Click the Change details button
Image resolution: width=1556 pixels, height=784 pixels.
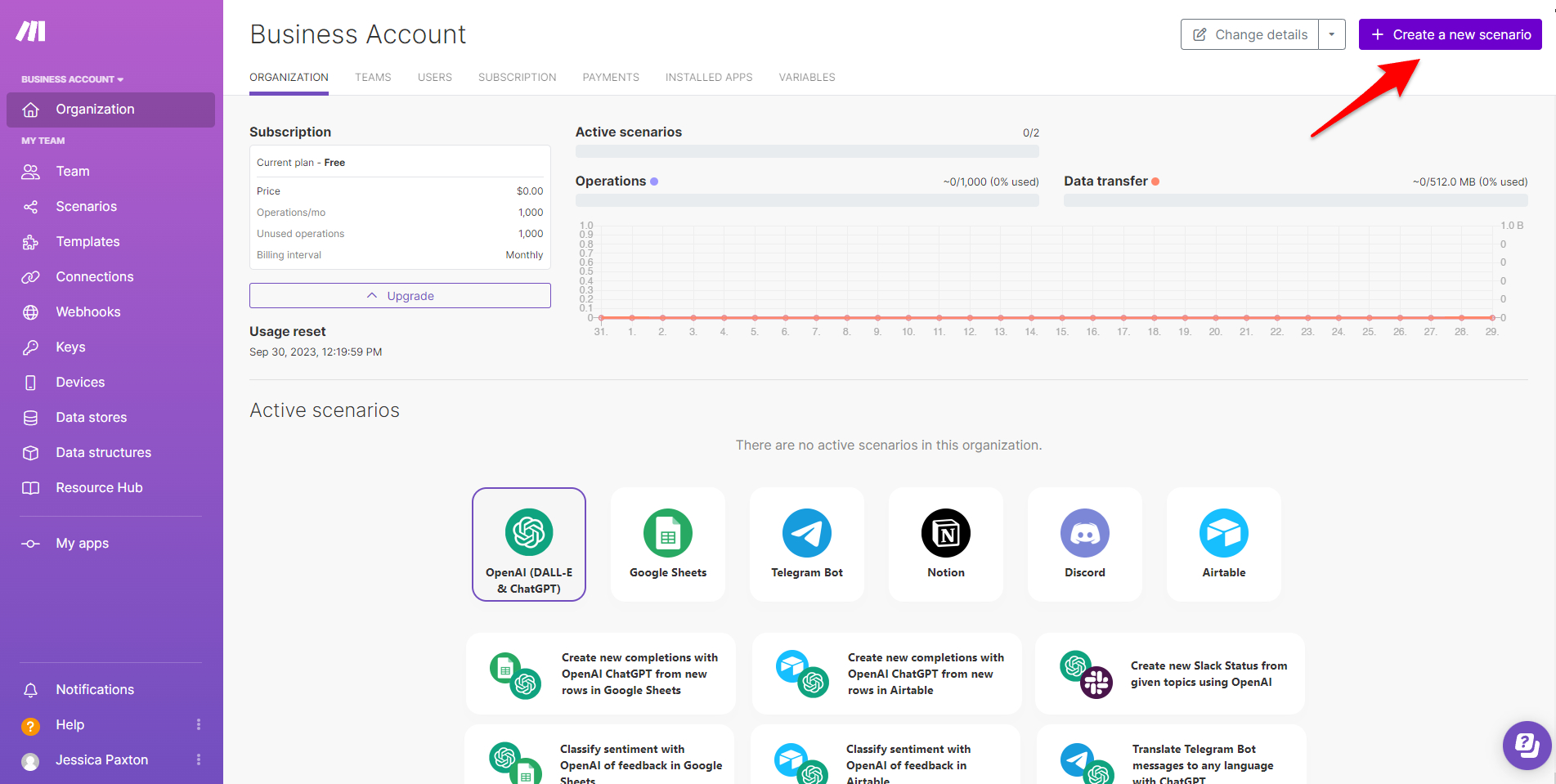point(1250,34)
